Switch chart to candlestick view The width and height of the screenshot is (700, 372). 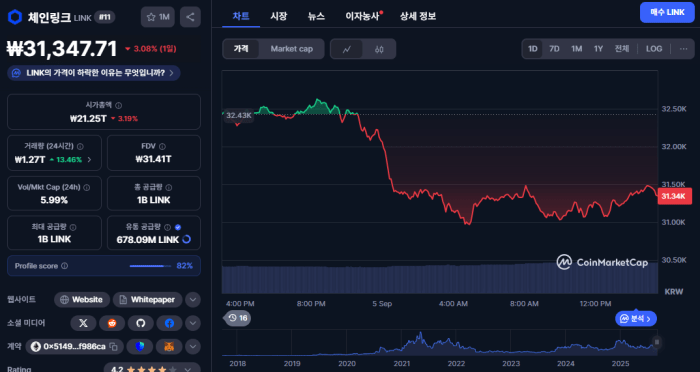pyautogui.click(x=379, y=49)
